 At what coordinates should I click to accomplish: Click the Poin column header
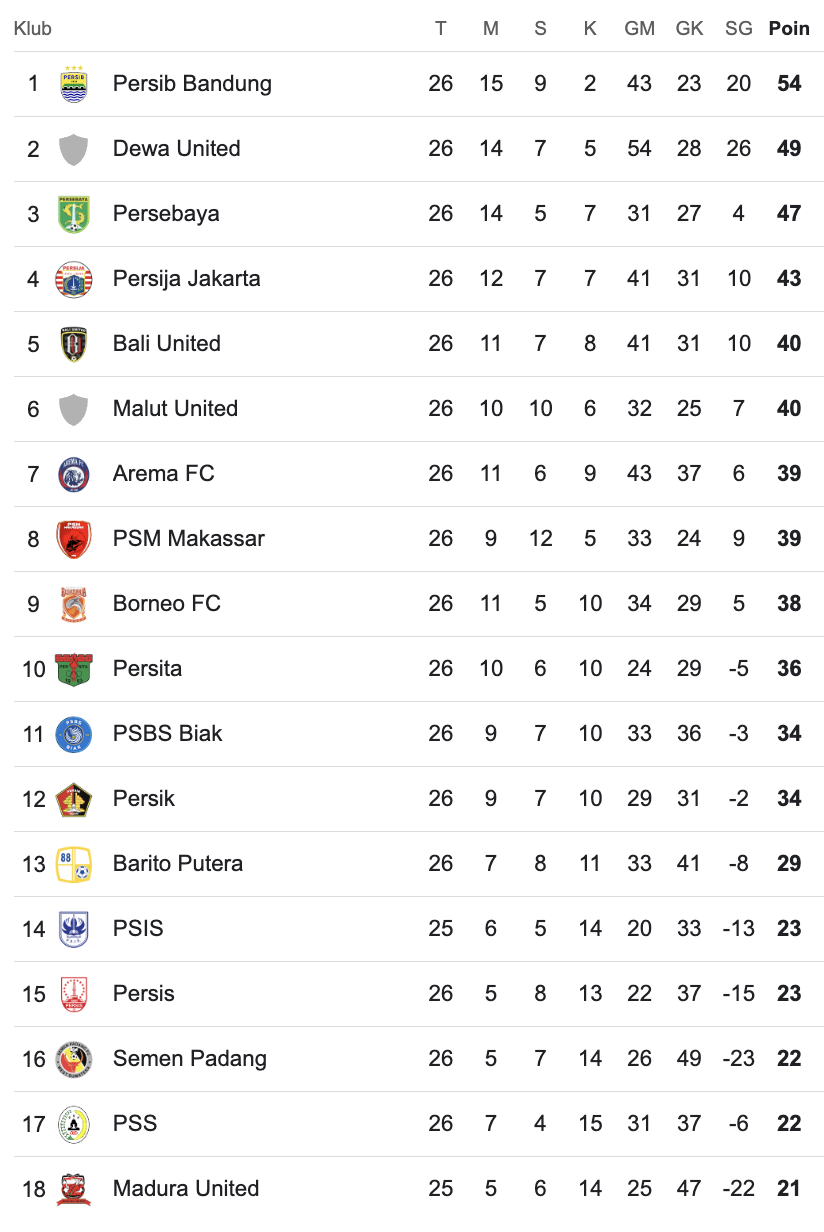click(x=788, y=29)
